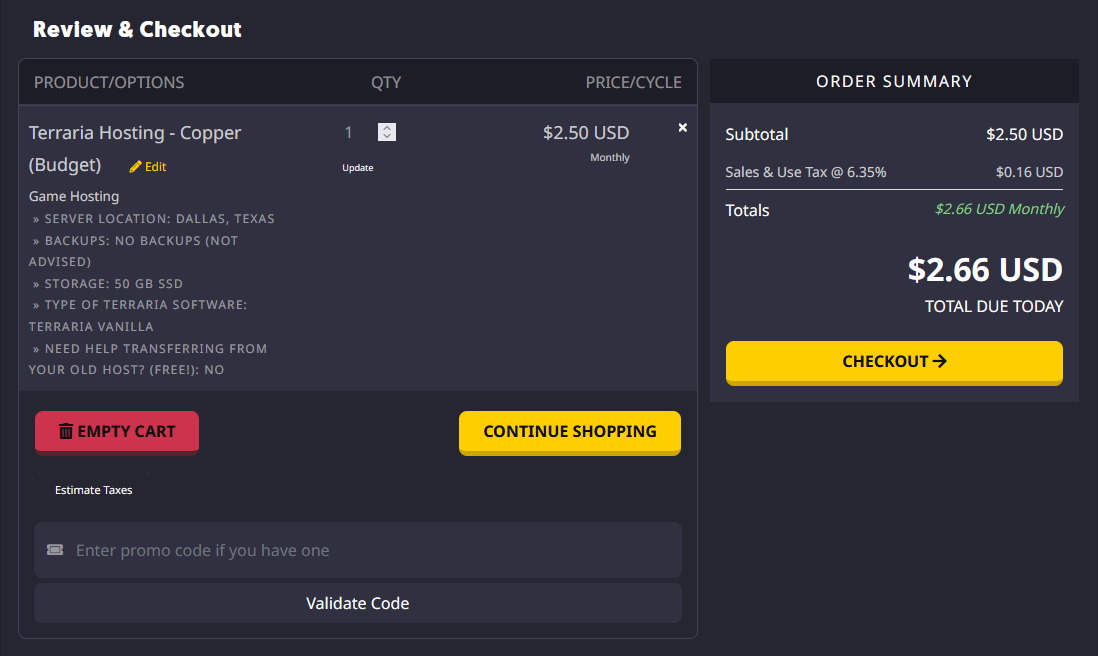Screen dimensions: 1098x656
Task: Select the $2.66 USD Monthly totals text
Action: [x=999, y=209]
